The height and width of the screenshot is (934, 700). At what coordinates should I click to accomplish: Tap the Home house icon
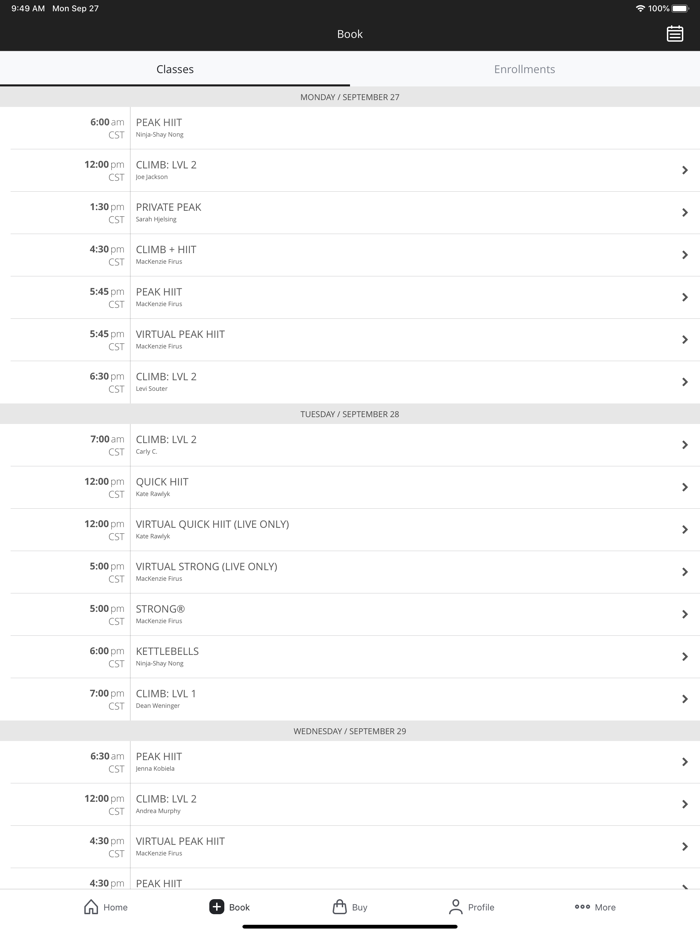pyautogui.click(x=91, y=907)
